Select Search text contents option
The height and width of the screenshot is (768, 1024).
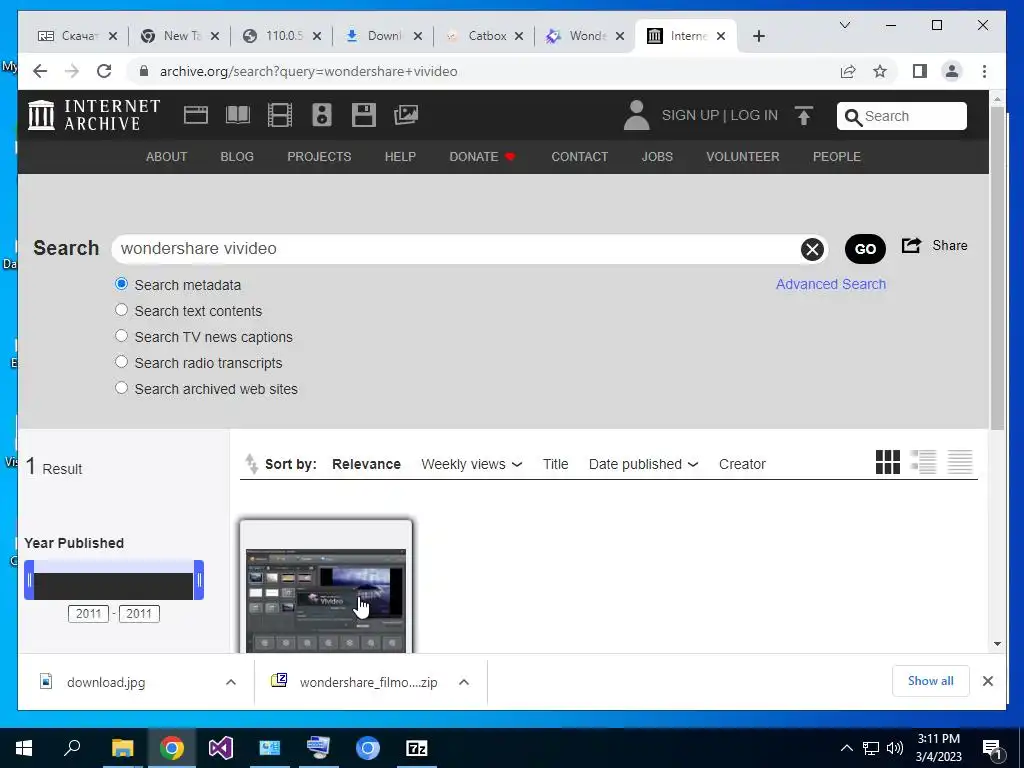coord(121,310)
